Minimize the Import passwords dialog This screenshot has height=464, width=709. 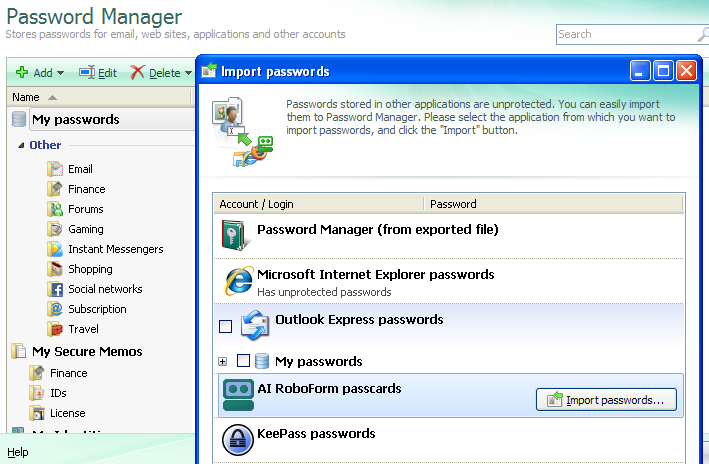[x=639, y=71]
